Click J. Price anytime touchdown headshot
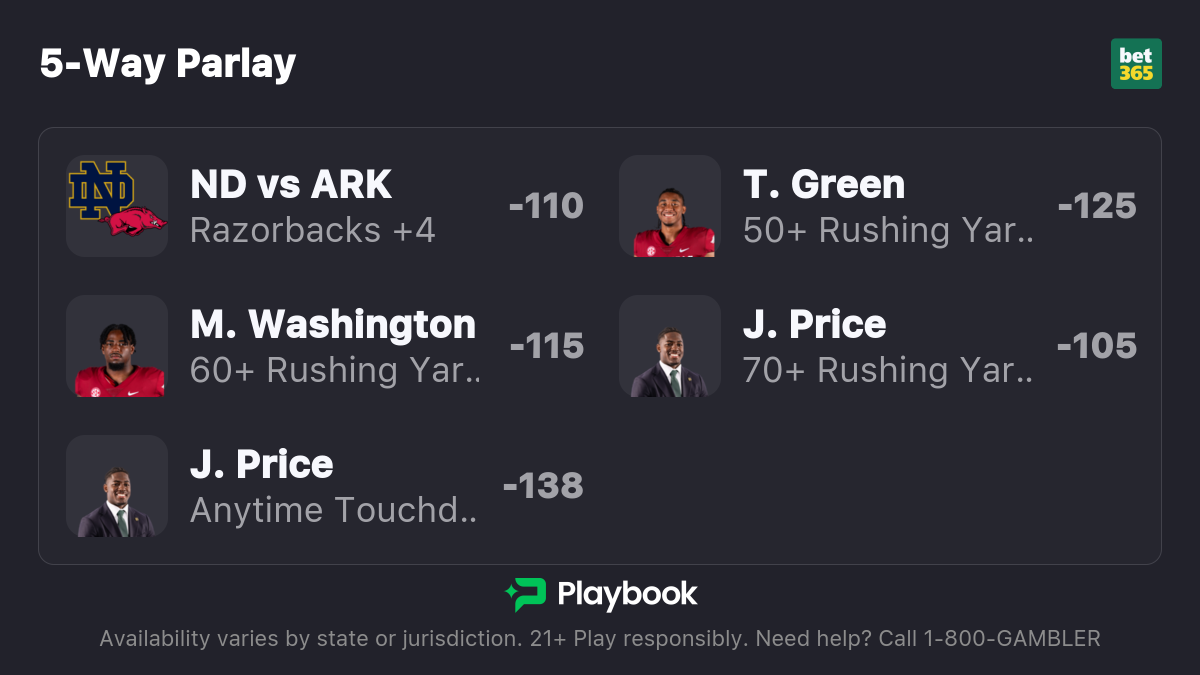Viewport: 1200px width, 675px height. click(x=117, y=486)
